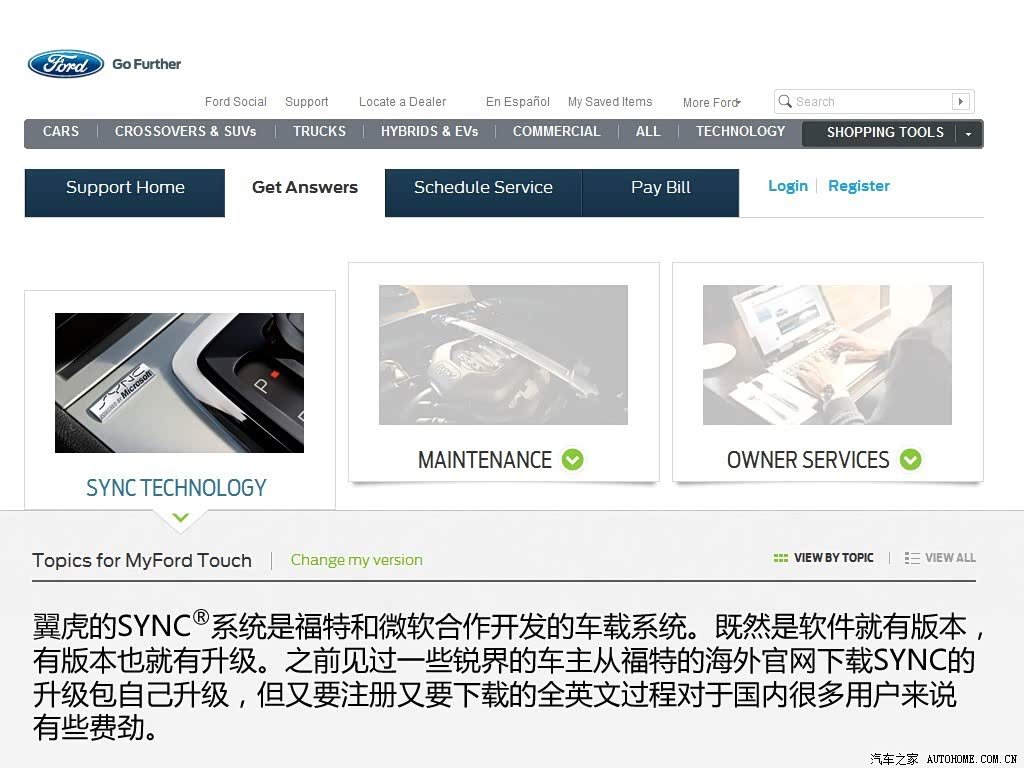
Task: Switch to En Español
Action: tap(518, 102)
